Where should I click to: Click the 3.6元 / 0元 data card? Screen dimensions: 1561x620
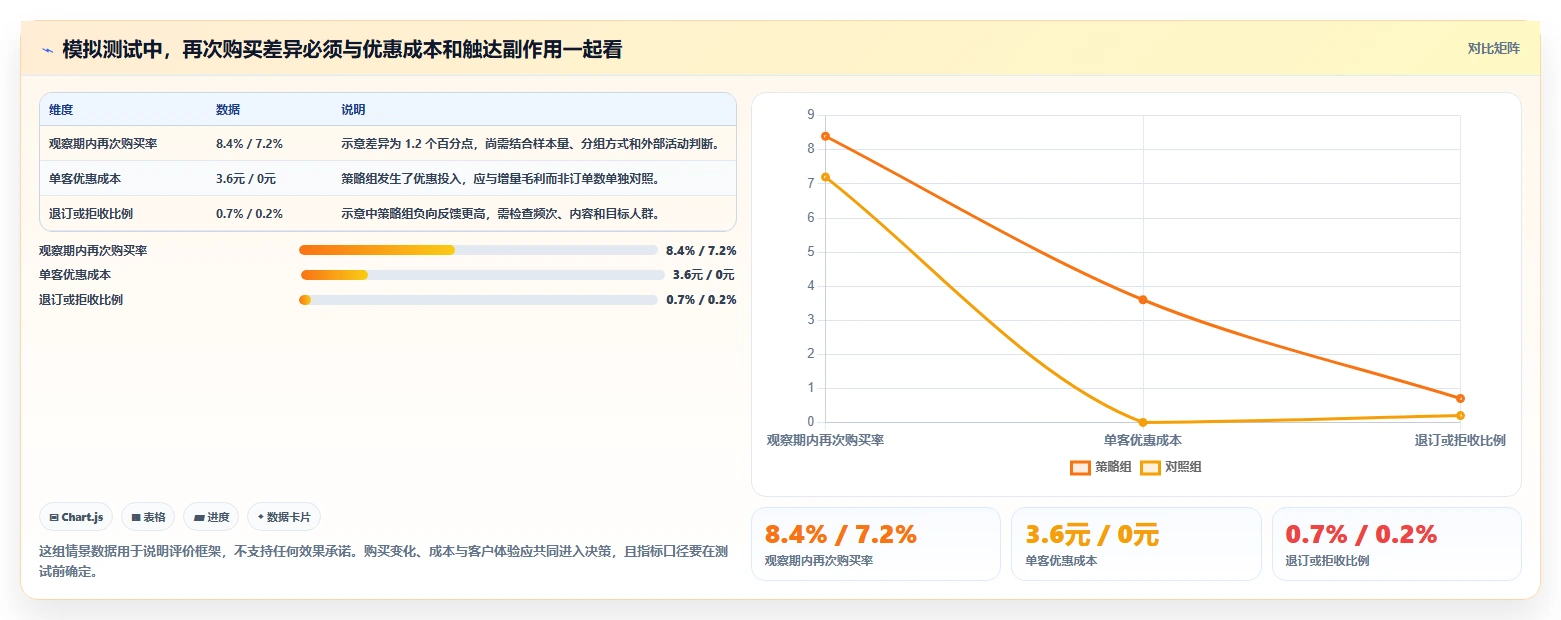point(1136,544)
